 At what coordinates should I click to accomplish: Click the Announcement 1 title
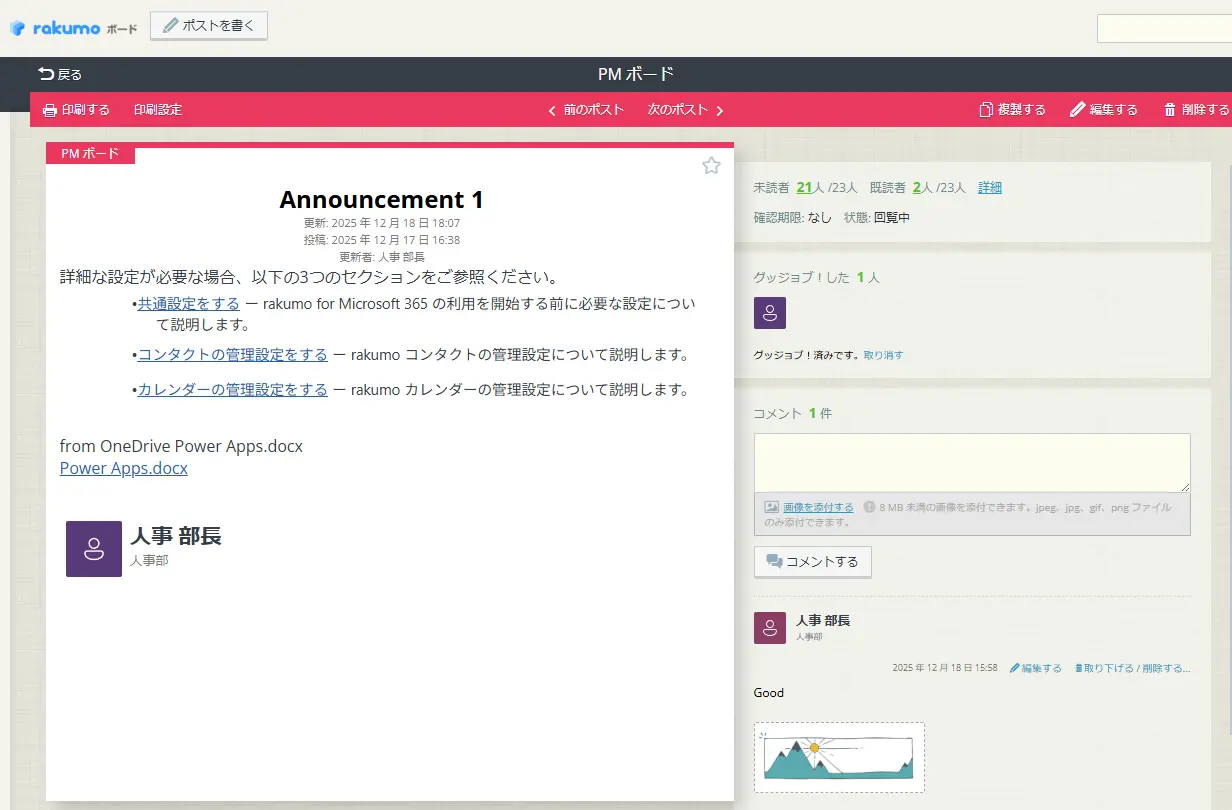pos(382,199)
